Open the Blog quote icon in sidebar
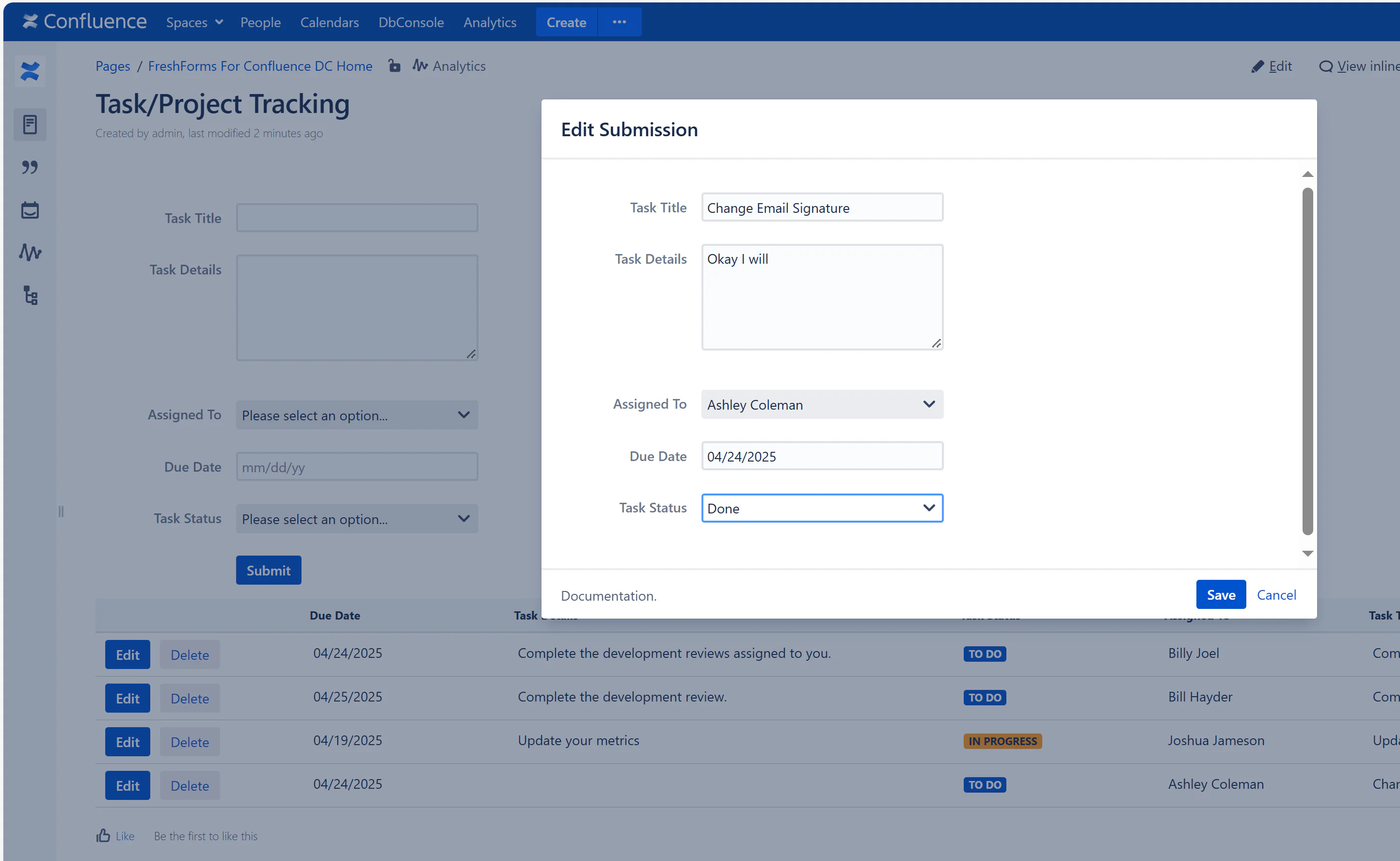 30,167
